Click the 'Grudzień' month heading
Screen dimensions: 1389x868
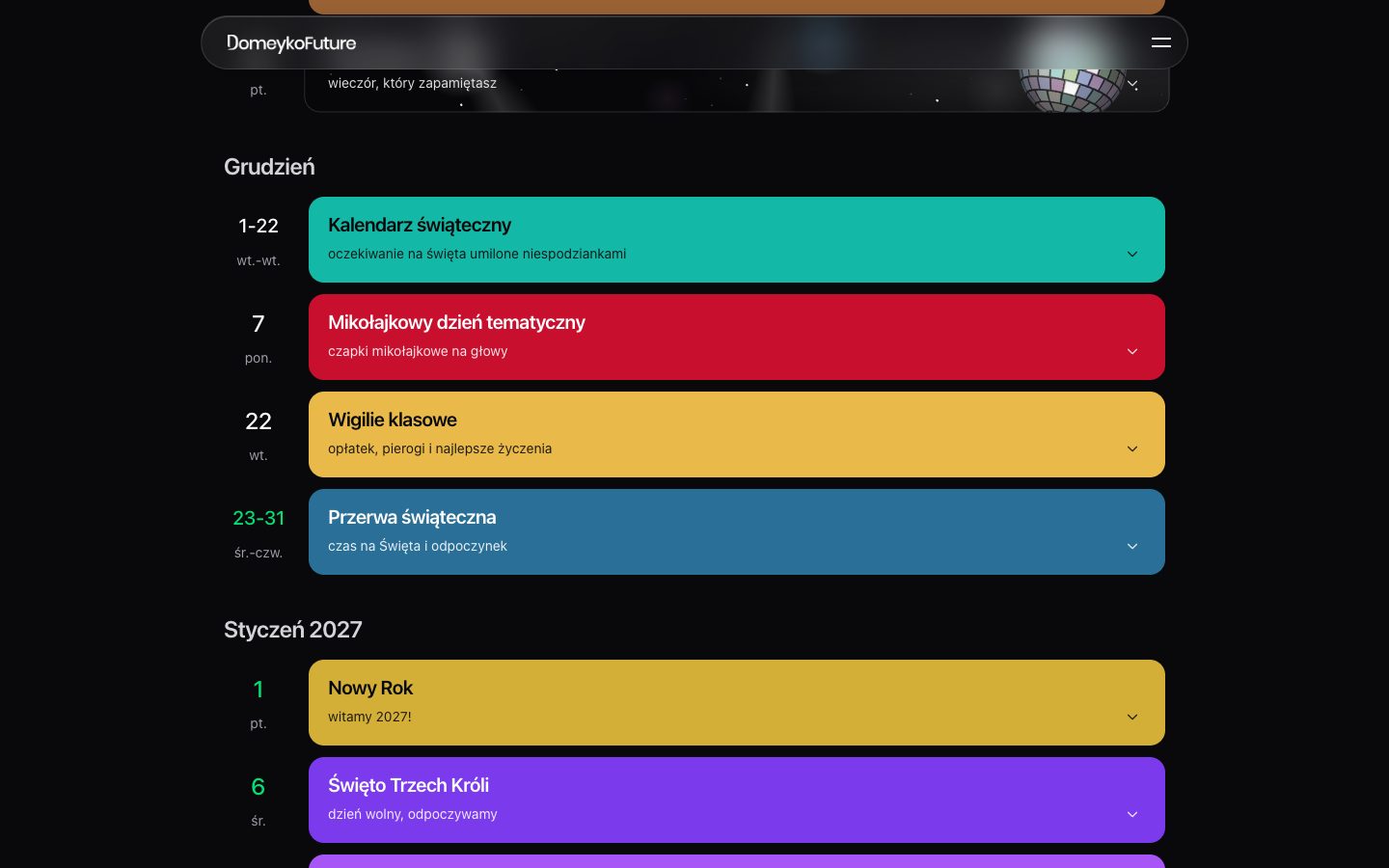[269, 167]
